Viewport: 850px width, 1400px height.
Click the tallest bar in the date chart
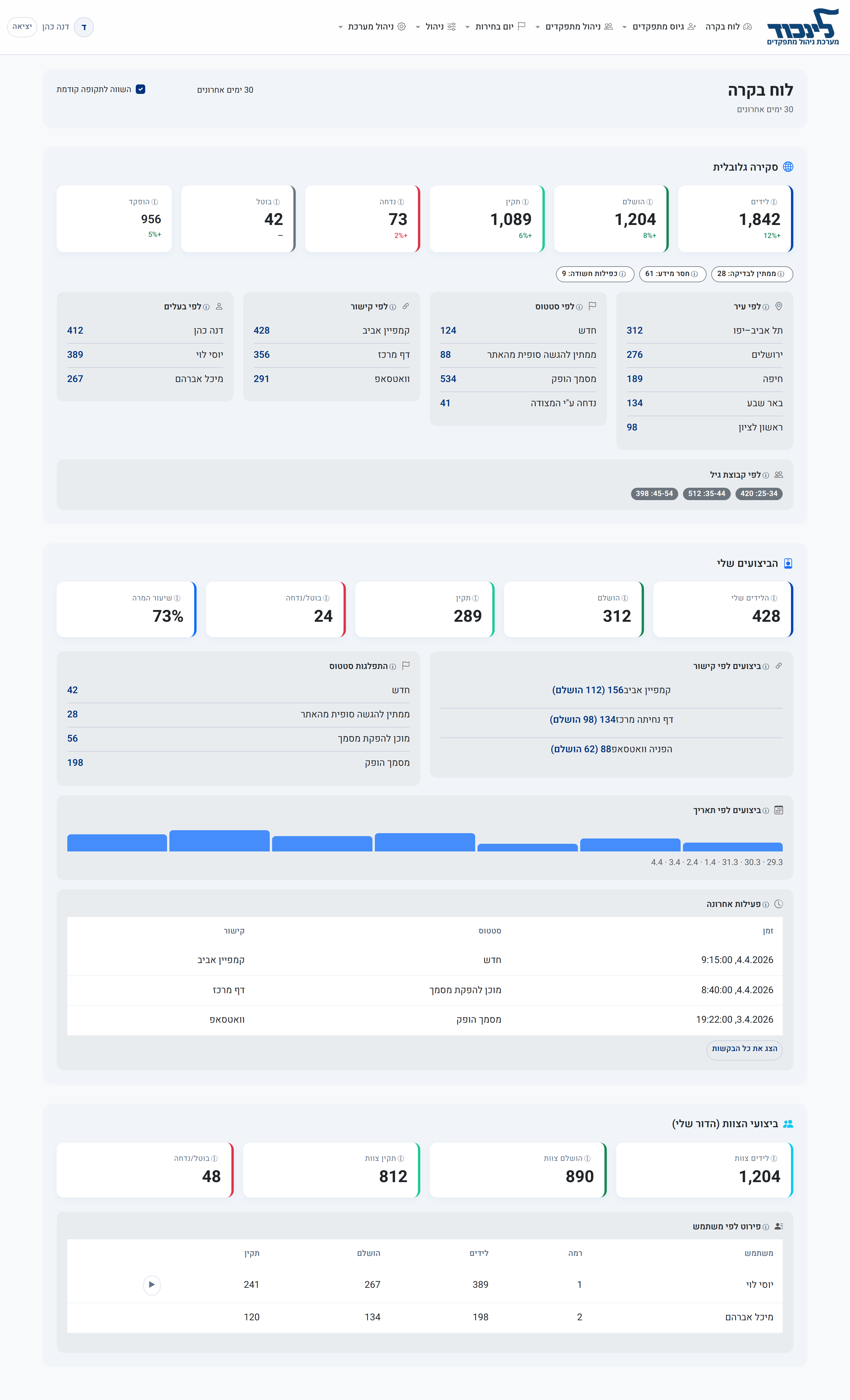219,841
